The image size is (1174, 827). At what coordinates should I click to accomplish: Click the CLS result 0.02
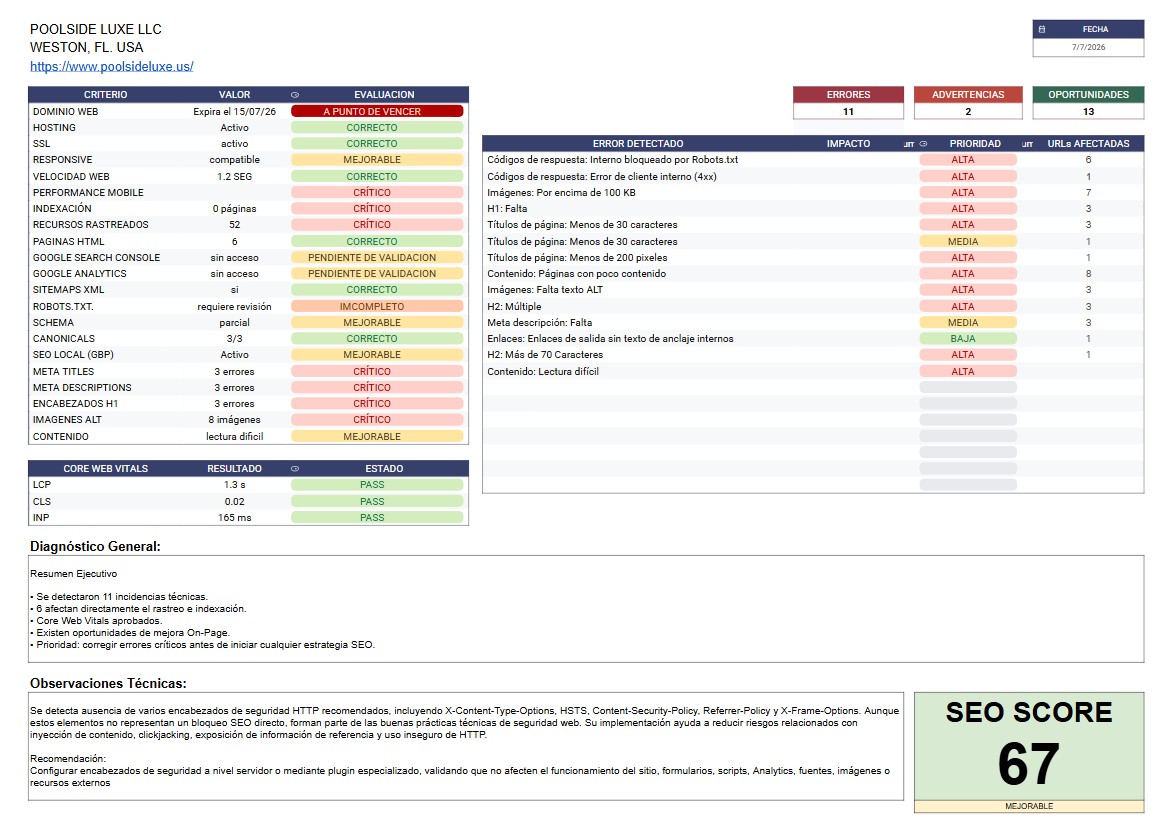click(234, 501)
